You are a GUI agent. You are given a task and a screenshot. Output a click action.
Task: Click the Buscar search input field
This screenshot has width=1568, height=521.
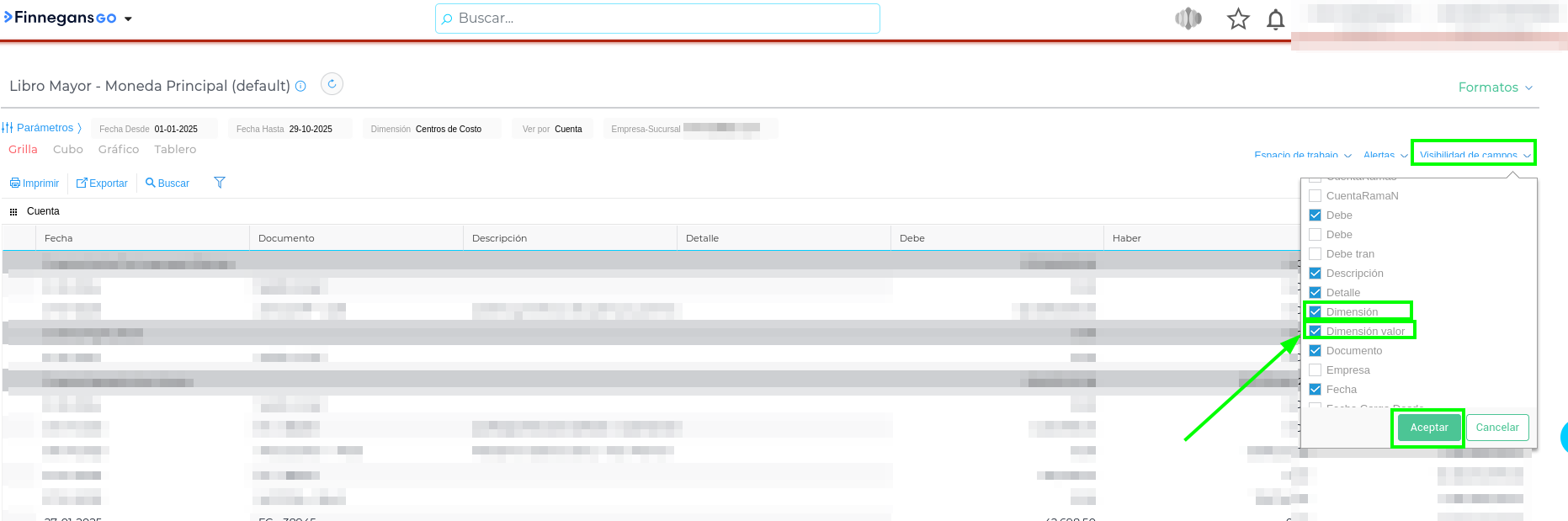tap(656, 19)
